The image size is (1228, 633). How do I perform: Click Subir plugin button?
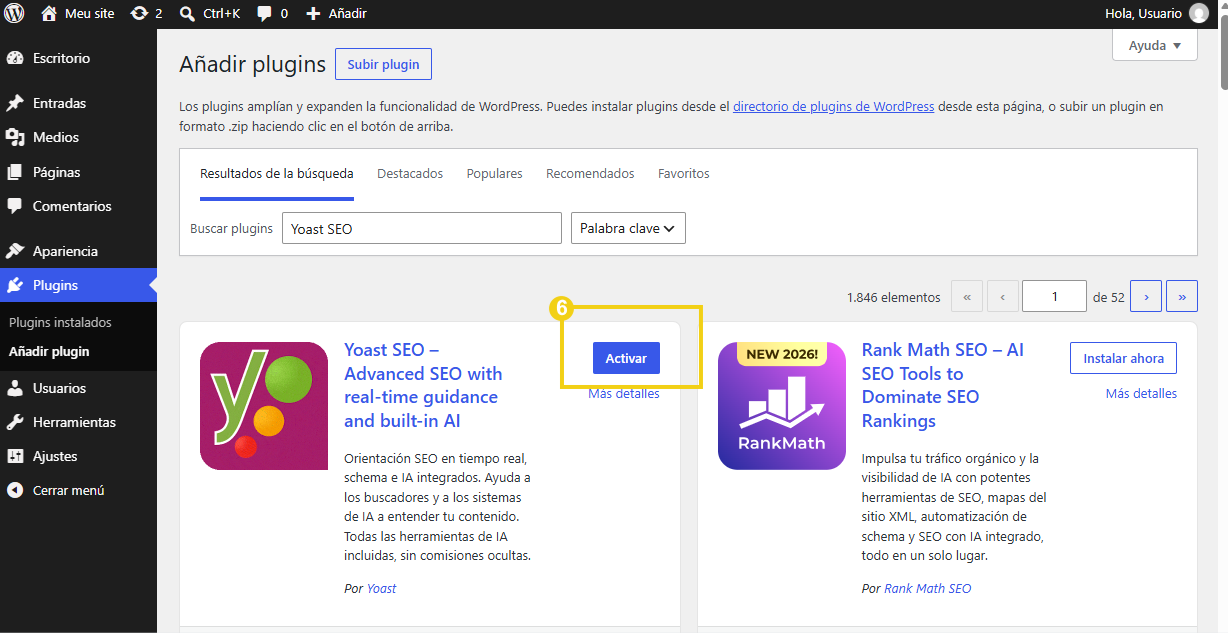point(383,64)
